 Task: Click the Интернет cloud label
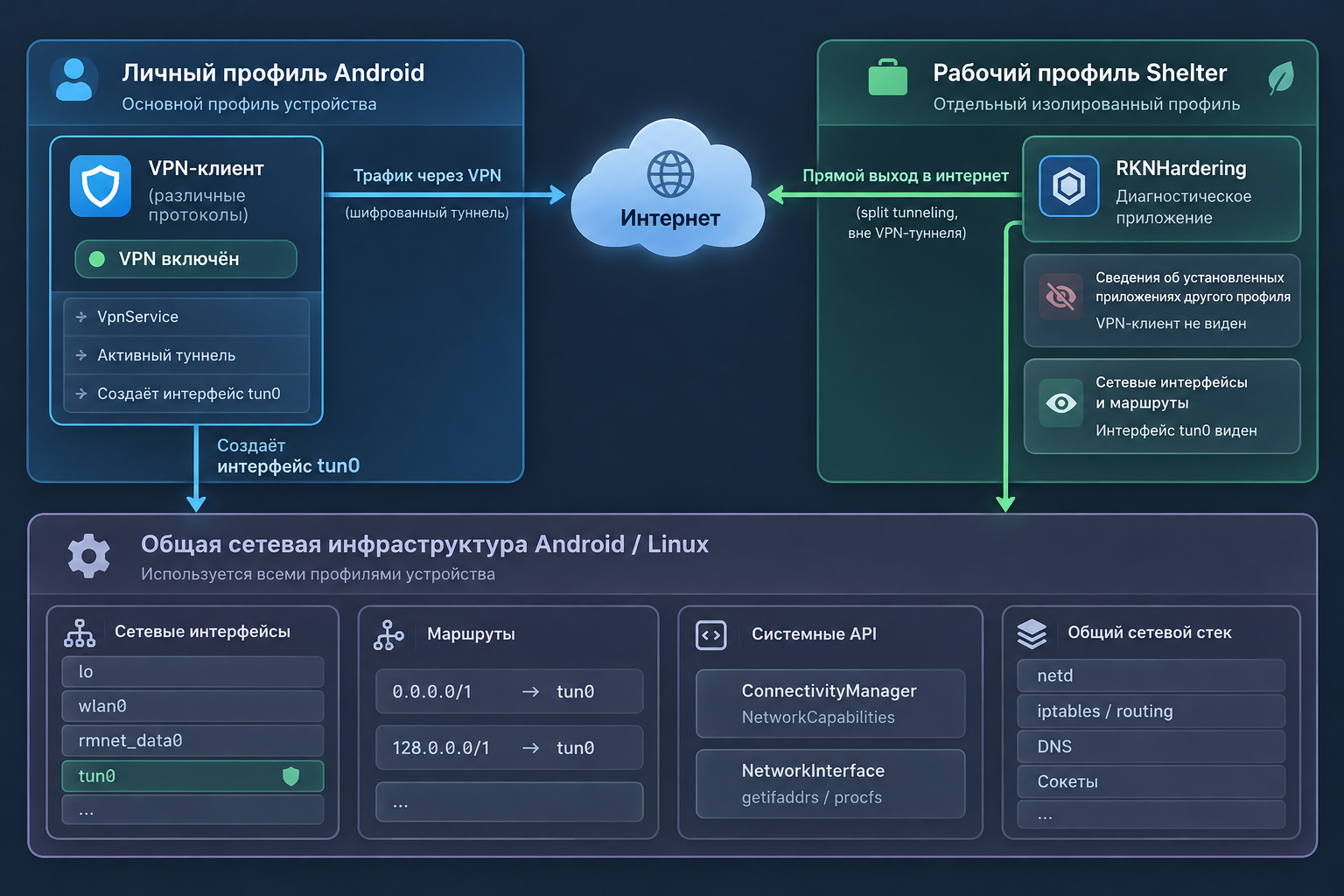coord(670,218)
